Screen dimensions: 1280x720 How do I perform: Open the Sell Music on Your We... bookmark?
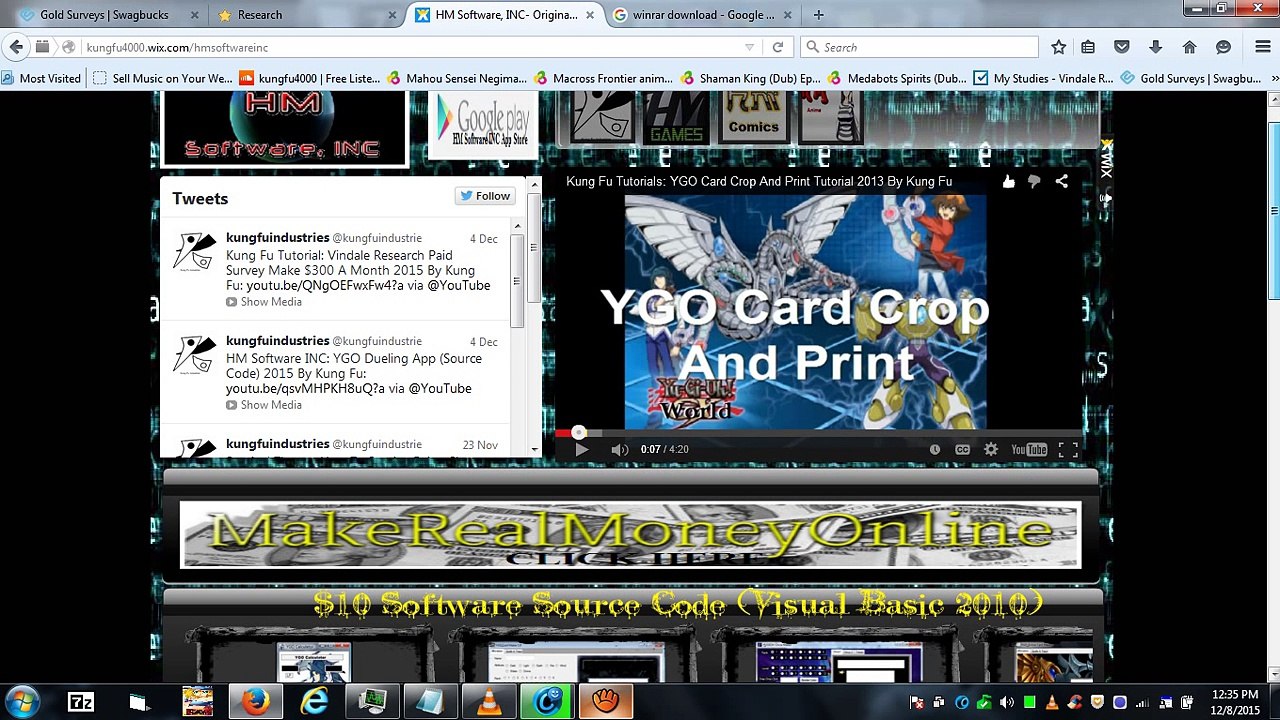pos(162,78)
